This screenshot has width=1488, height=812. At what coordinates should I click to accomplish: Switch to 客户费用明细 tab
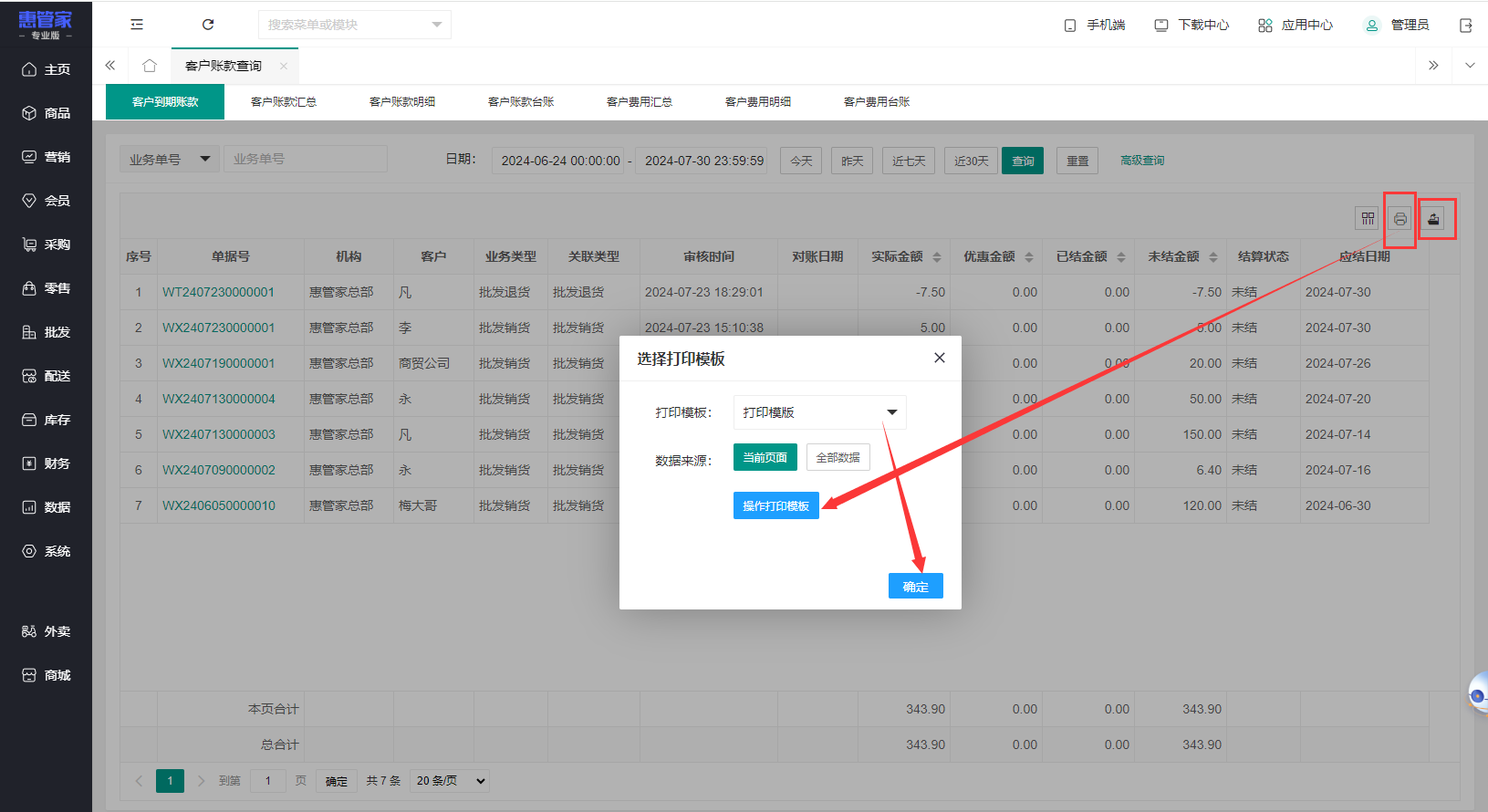click(x=758, y=101)
